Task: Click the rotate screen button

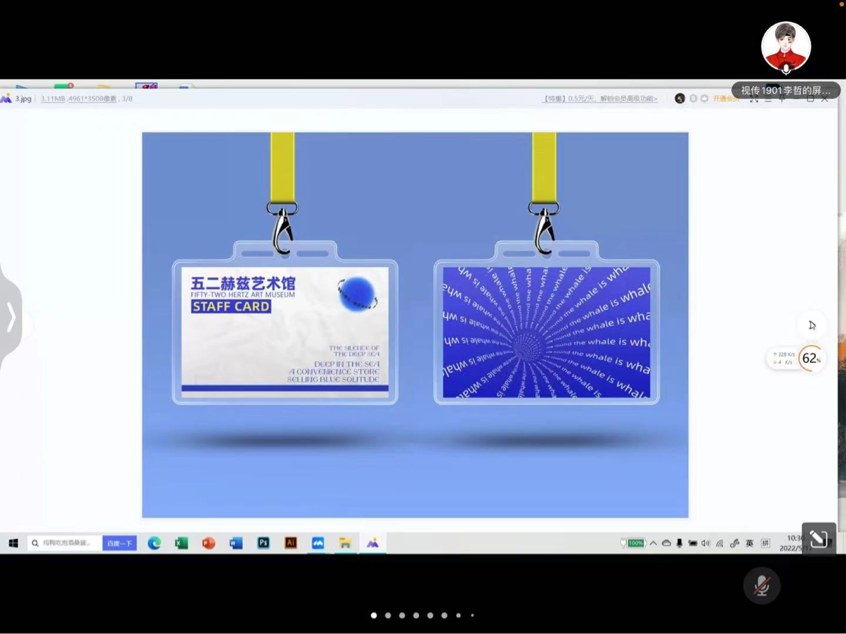Action: [818, 539]
